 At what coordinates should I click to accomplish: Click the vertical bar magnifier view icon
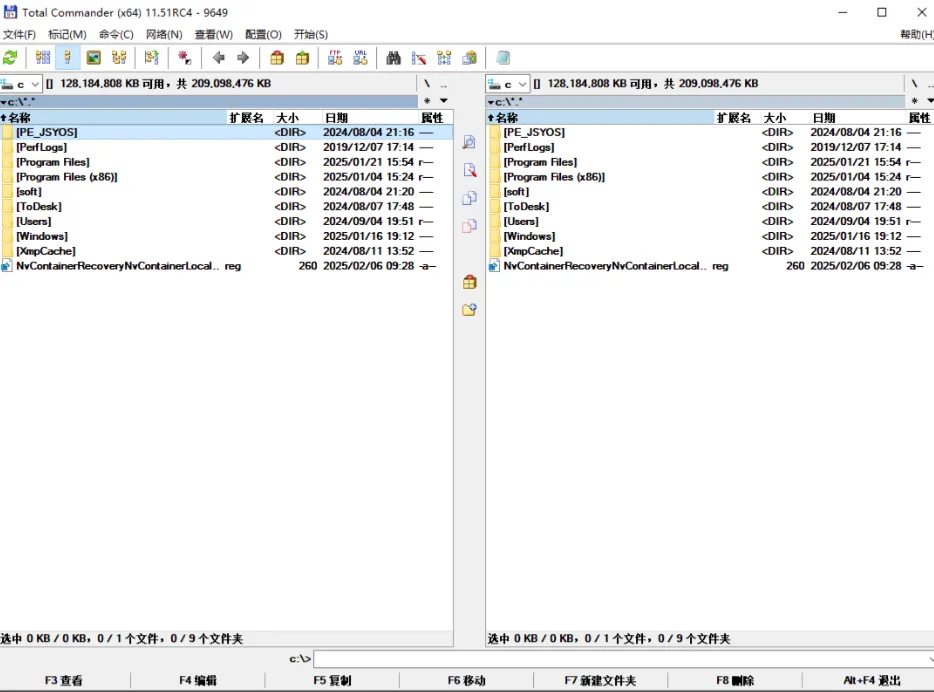pyautogui.click(x=469, y=142)
